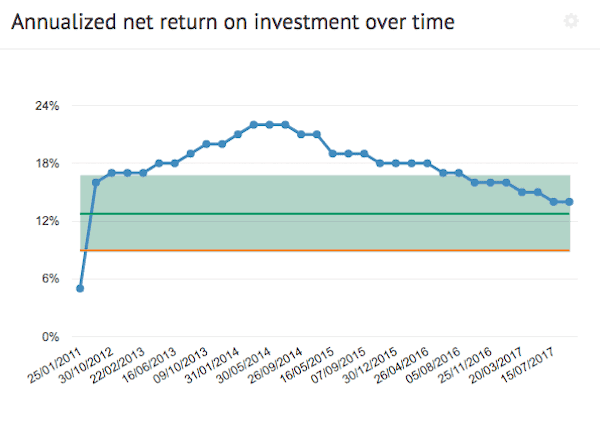Click the 6% y-axis label
Viewport: 600px width, 429px height.
[52, 279]
